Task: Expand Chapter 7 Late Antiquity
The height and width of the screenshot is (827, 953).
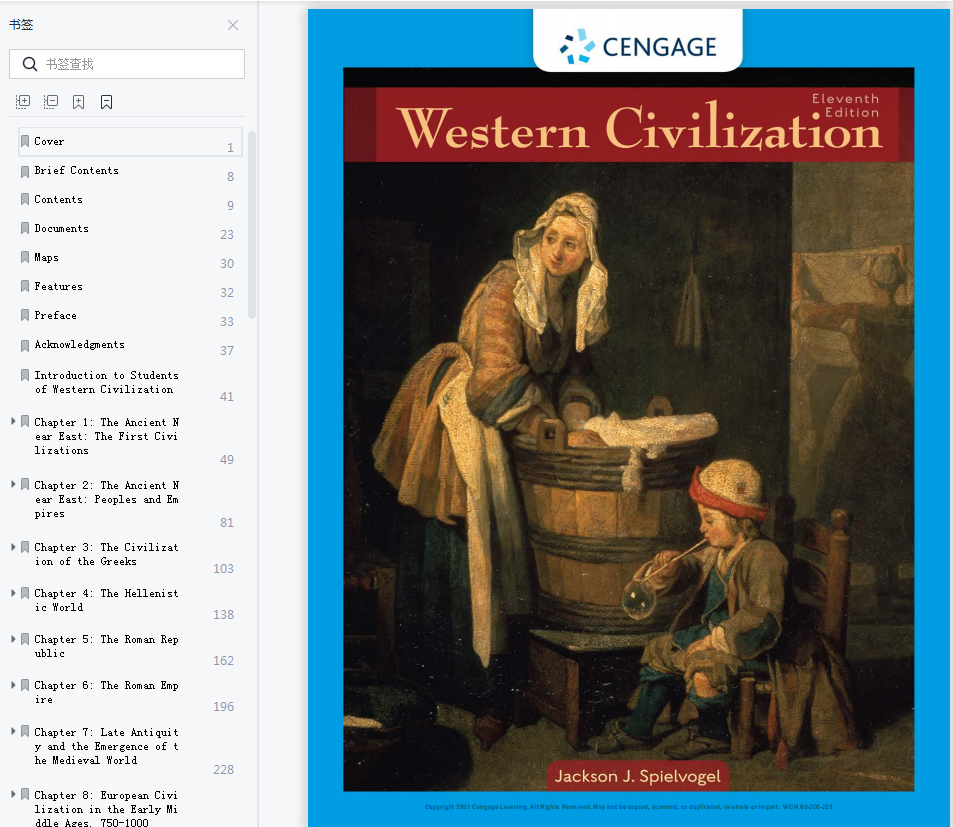Action: (13, 731)
